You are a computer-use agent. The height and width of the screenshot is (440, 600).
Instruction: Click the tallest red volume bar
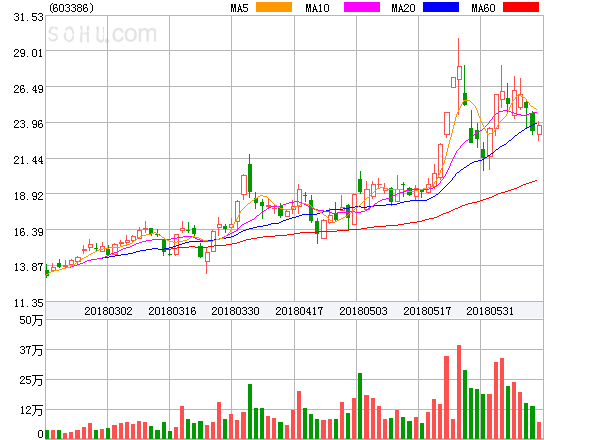tap(459, 392)
